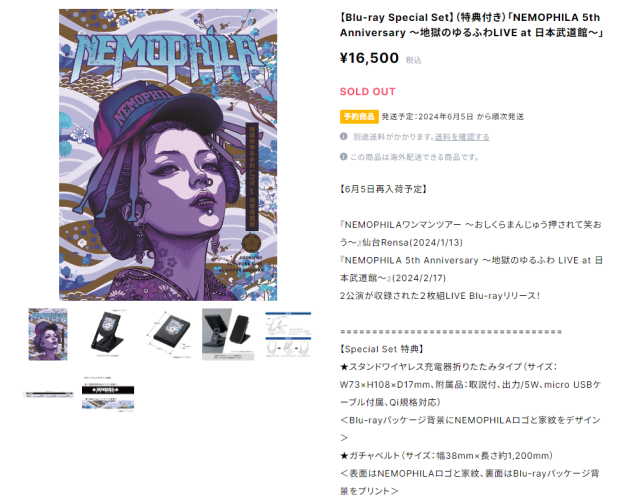
Task: Click the 6月5日再入荷予定 notice
Action: click(383, 189)
